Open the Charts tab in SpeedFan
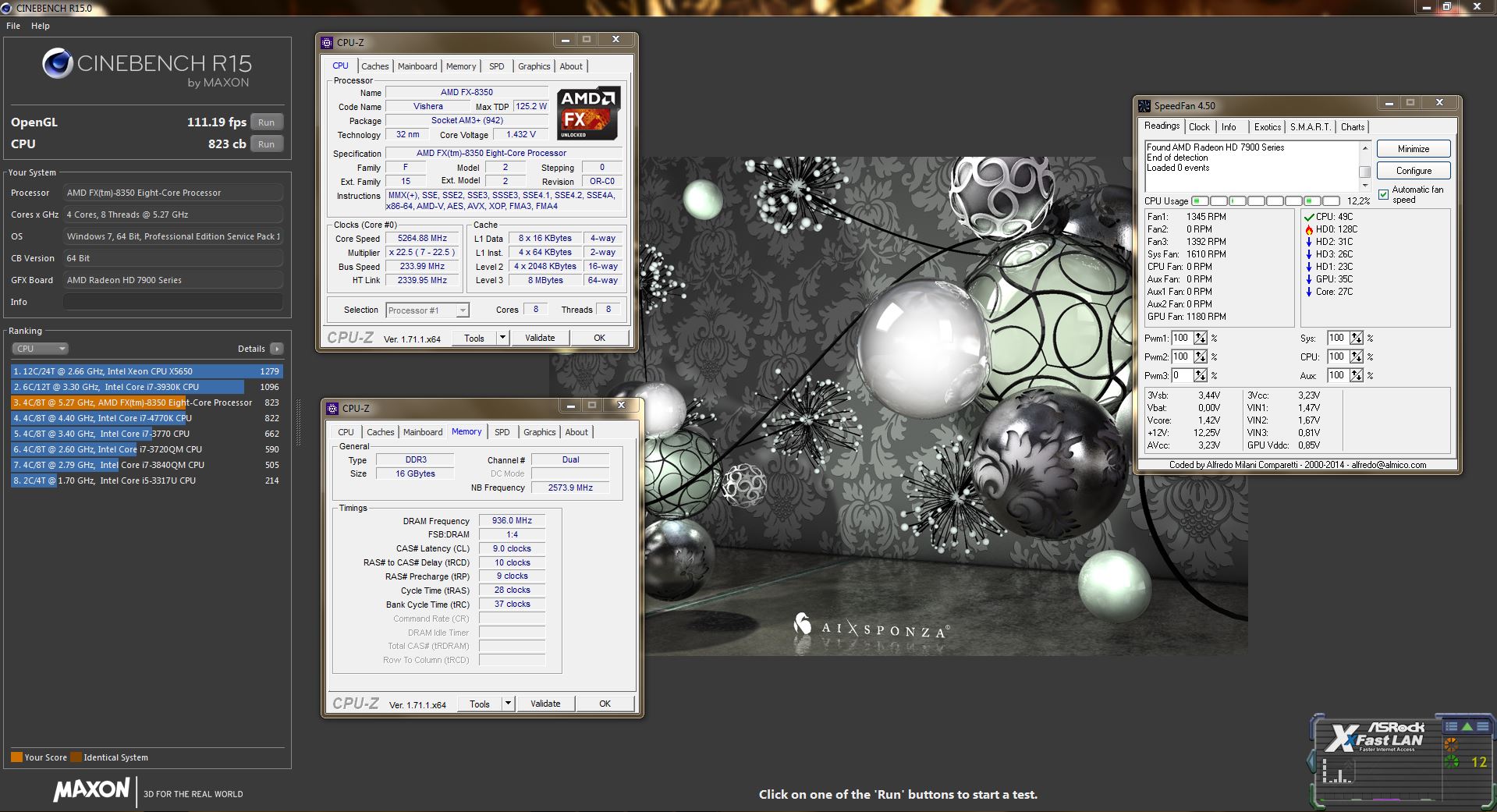Screen dimensions: 1497x812 [x=1353, y=127]
